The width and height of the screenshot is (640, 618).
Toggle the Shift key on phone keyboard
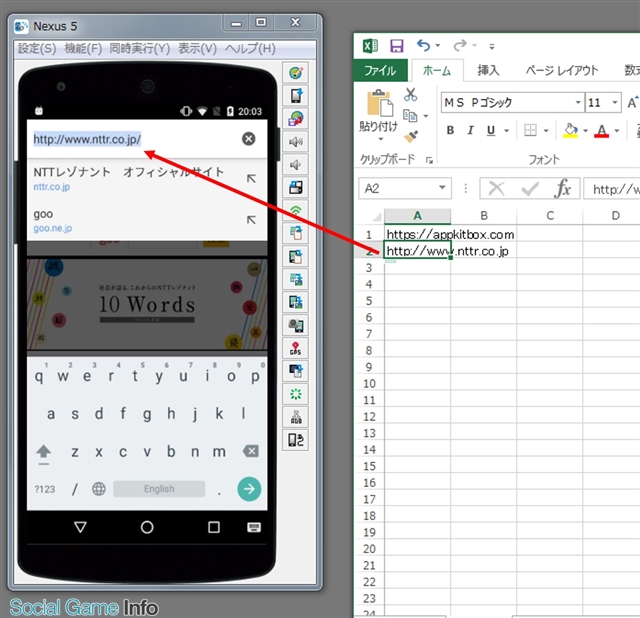(x=43, y=452)
